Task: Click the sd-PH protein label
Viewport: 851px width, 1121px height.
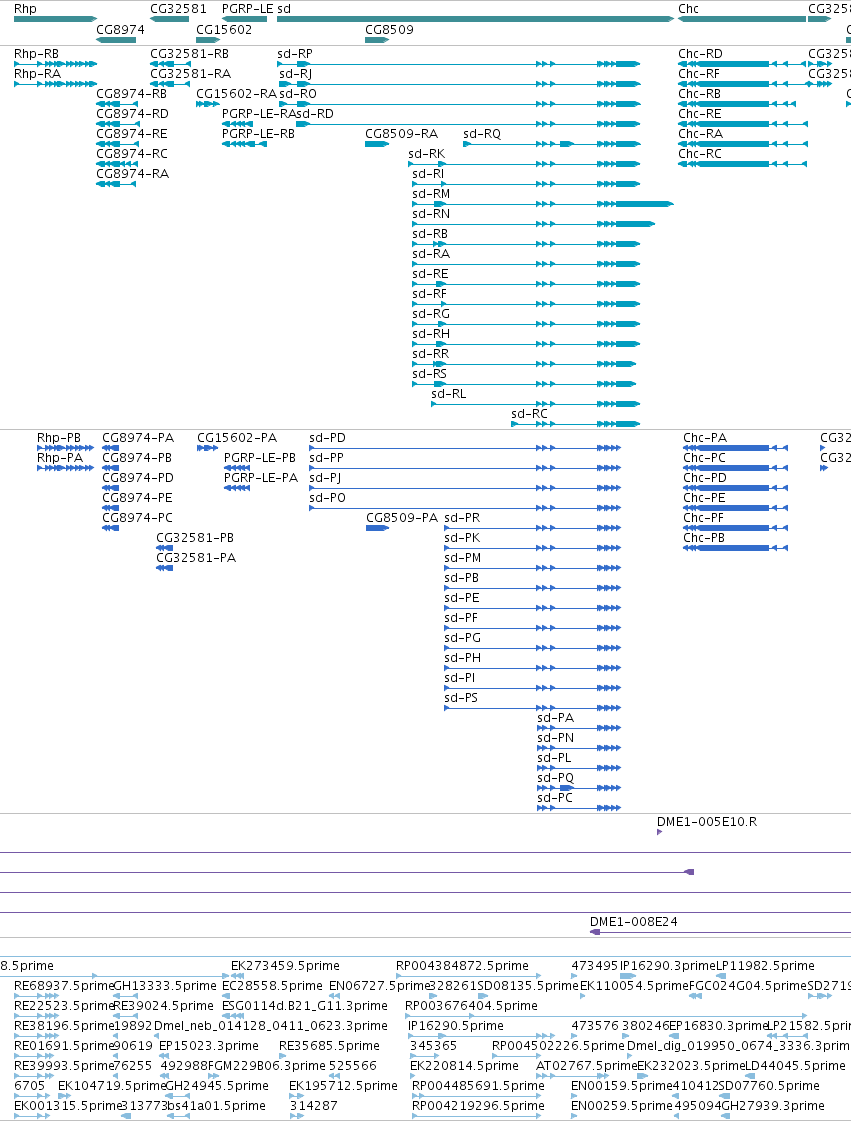Action: tap(462, 658)
